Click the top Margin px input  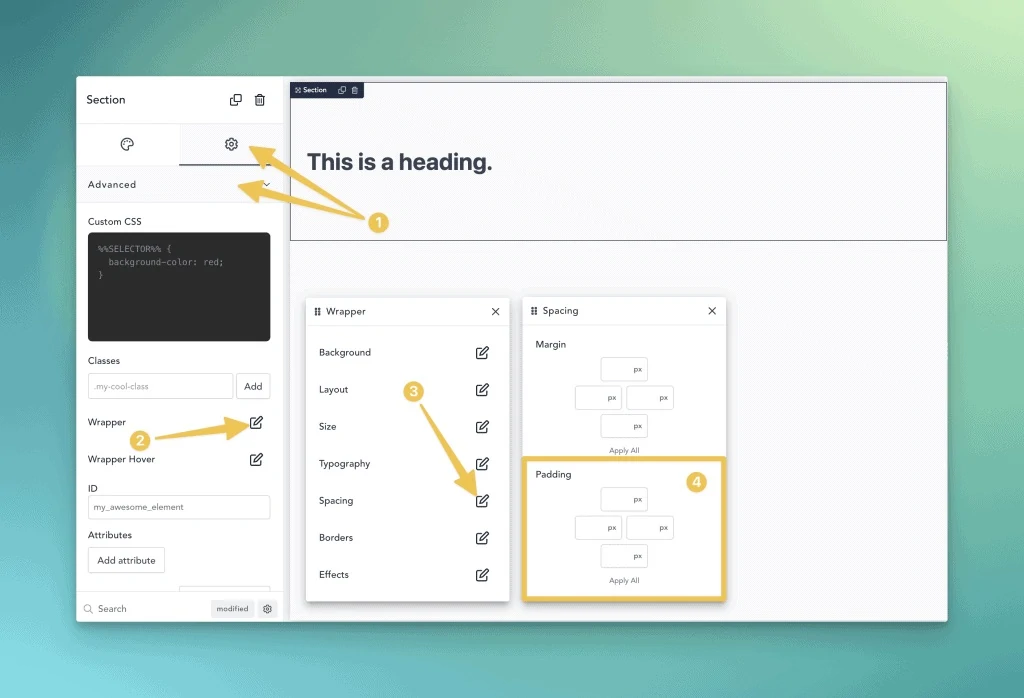coord(624,370)
